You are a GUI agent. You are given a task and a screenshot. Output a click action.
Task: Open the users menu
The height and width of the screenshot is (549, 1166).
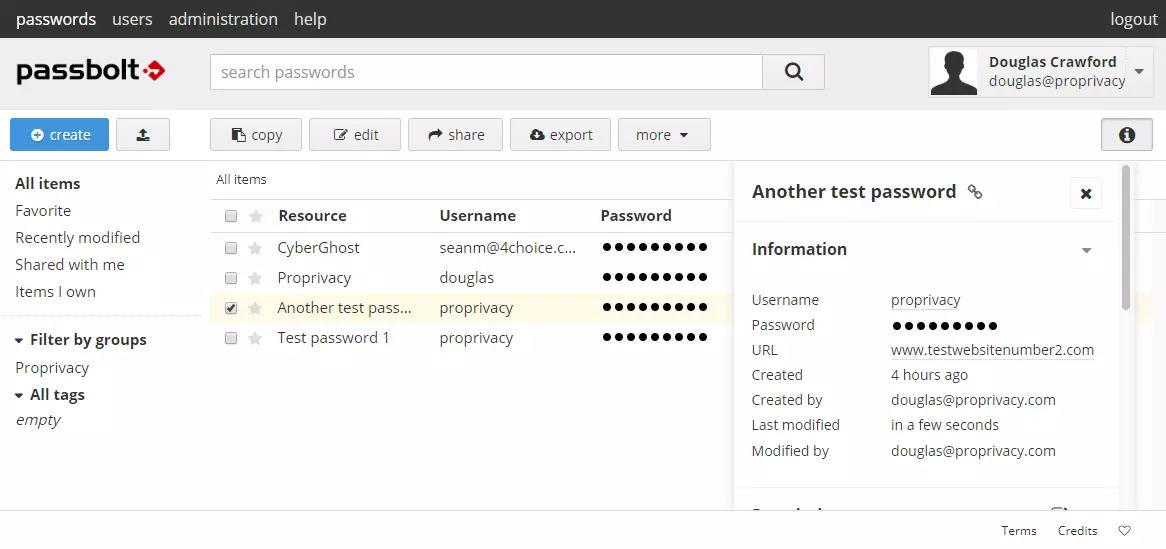click(x=132, y=19)
